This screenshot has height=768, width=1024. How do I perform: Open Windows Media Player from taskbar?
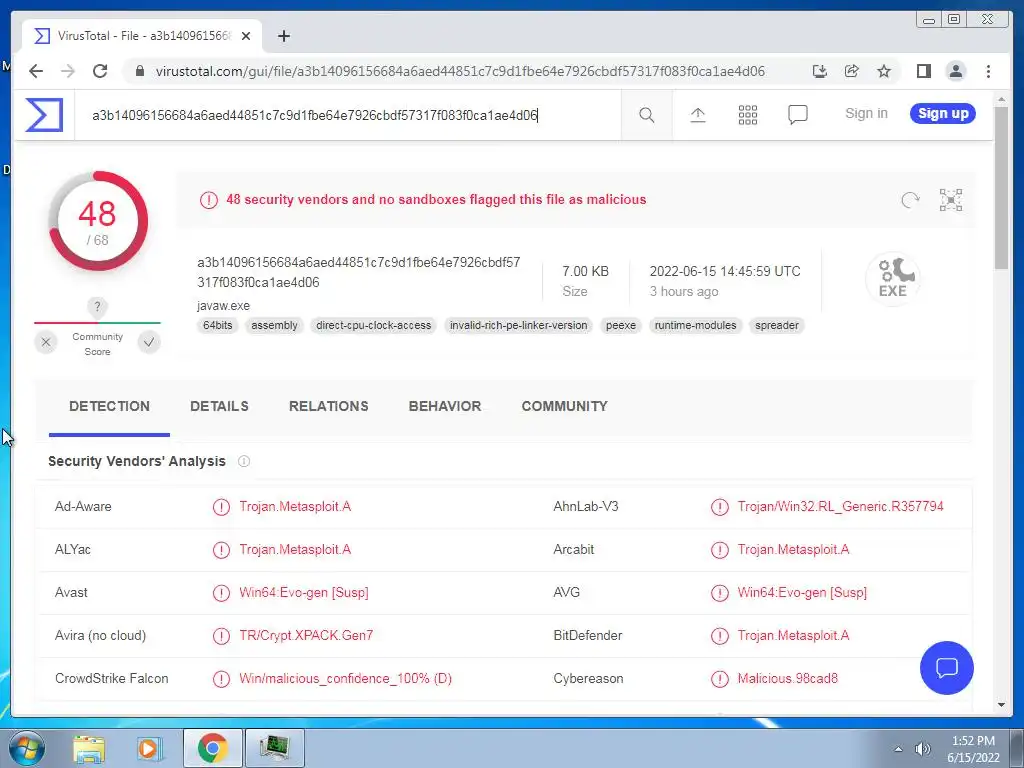(x=149, y=748)
